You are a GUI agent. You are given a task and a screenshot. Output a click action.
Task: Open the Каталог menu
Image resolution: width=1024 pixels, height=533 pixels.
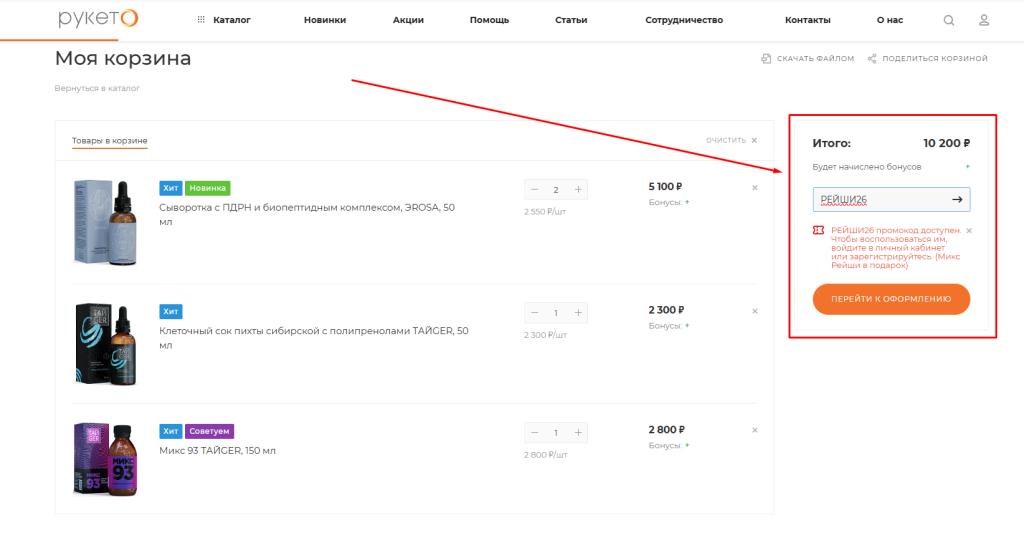(x=224, y=20)
